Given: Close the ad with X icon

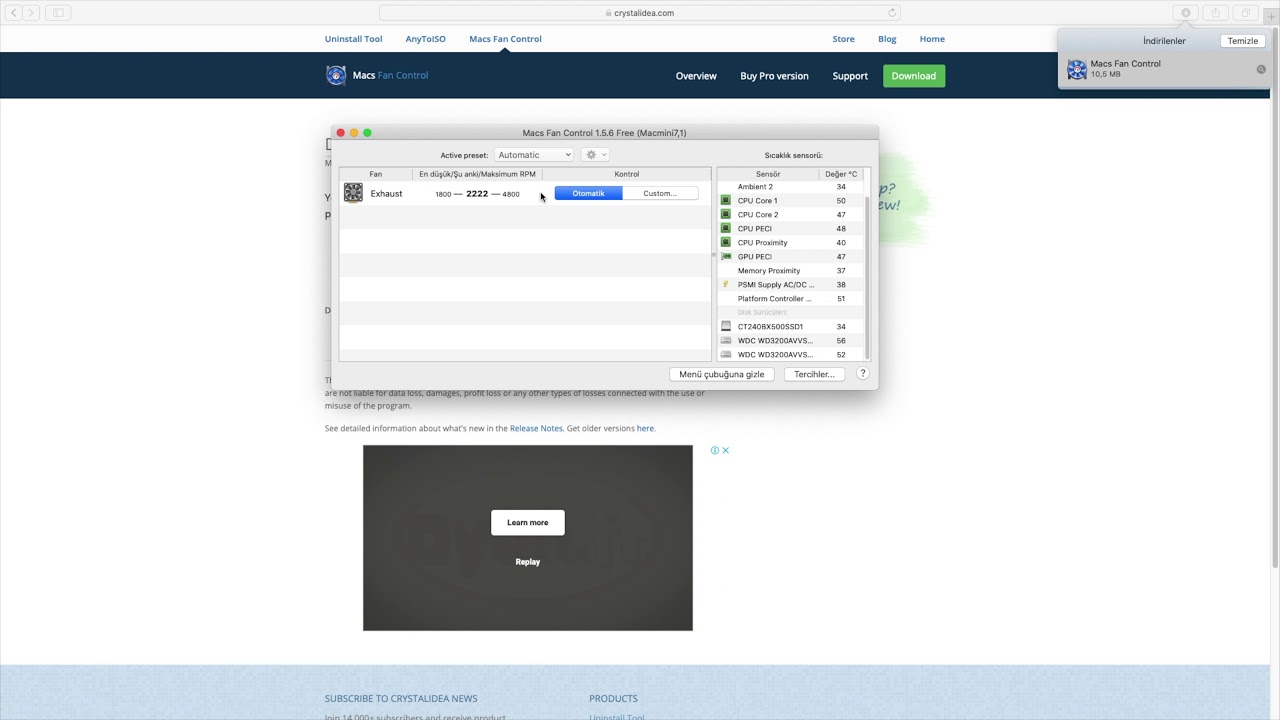Looking at the screenshot, I should 726,450.
